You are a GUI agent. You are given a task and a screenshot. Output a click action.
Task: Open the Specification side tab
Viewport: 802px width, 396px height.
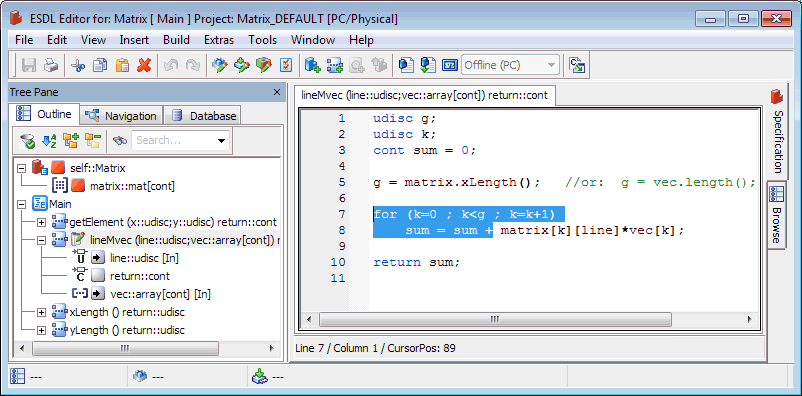pyautogui.click(x=777, y=132)
